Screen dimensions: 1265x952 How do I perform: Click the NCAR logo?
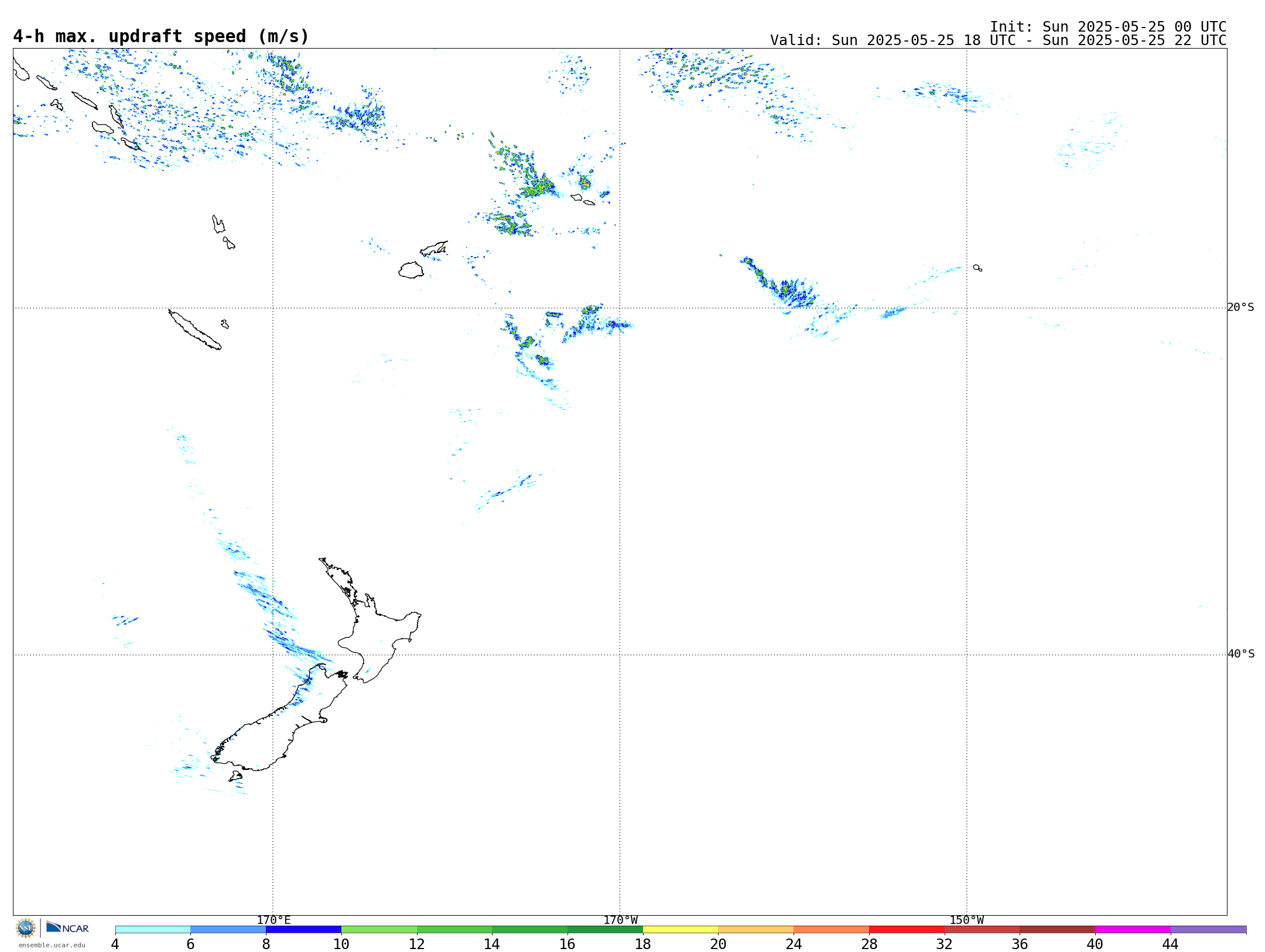point(67,927)
